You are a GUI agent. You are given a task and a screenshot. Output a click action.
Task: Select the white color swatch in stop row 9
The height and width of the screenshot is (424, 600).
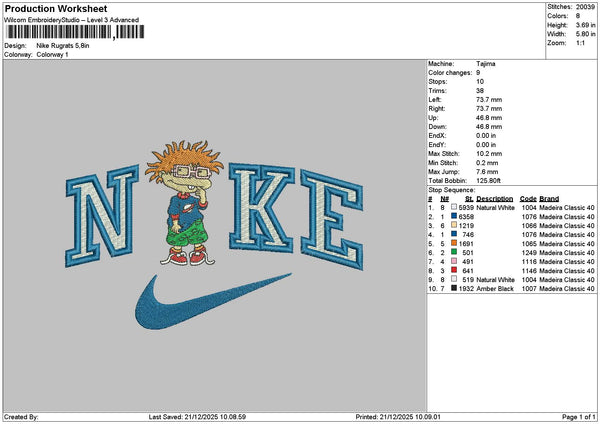tap(454, 279)
